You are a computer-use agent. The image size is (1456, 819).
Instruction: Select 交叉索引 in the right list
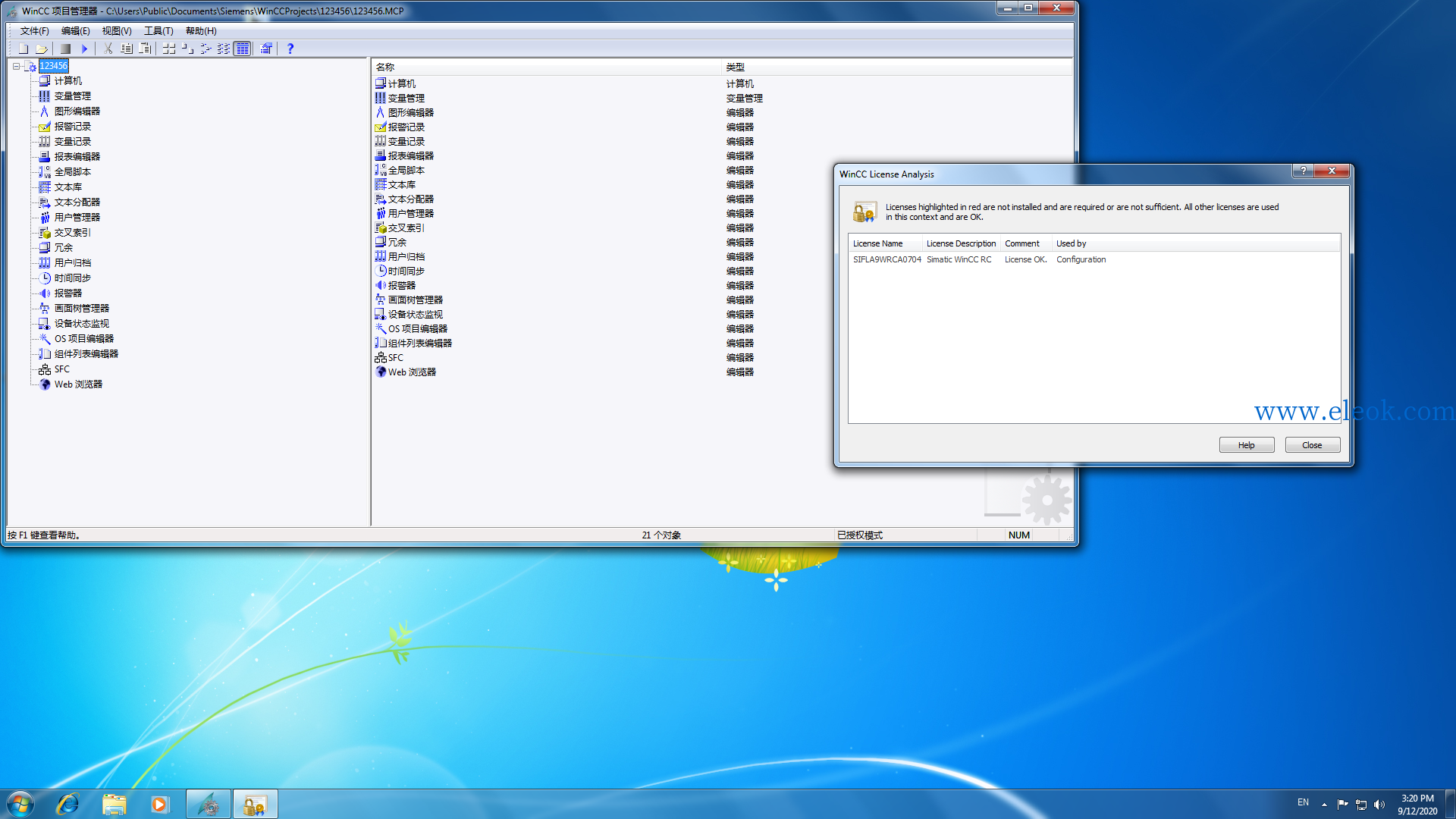tap(406, 228)
